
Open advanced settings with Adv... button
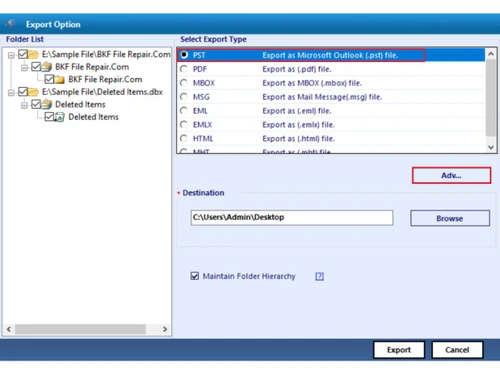451,175
